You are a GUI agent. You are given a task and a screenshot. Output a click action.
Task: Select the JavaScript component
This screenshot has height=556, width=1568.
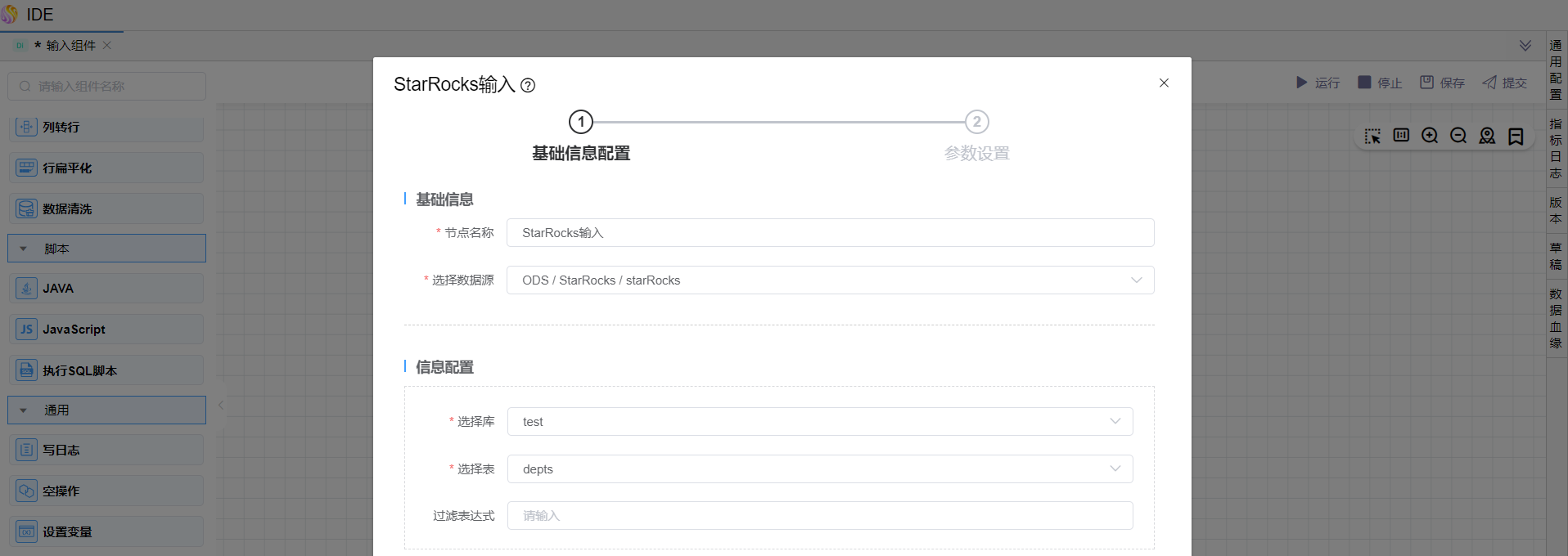(x=106, y=330)
